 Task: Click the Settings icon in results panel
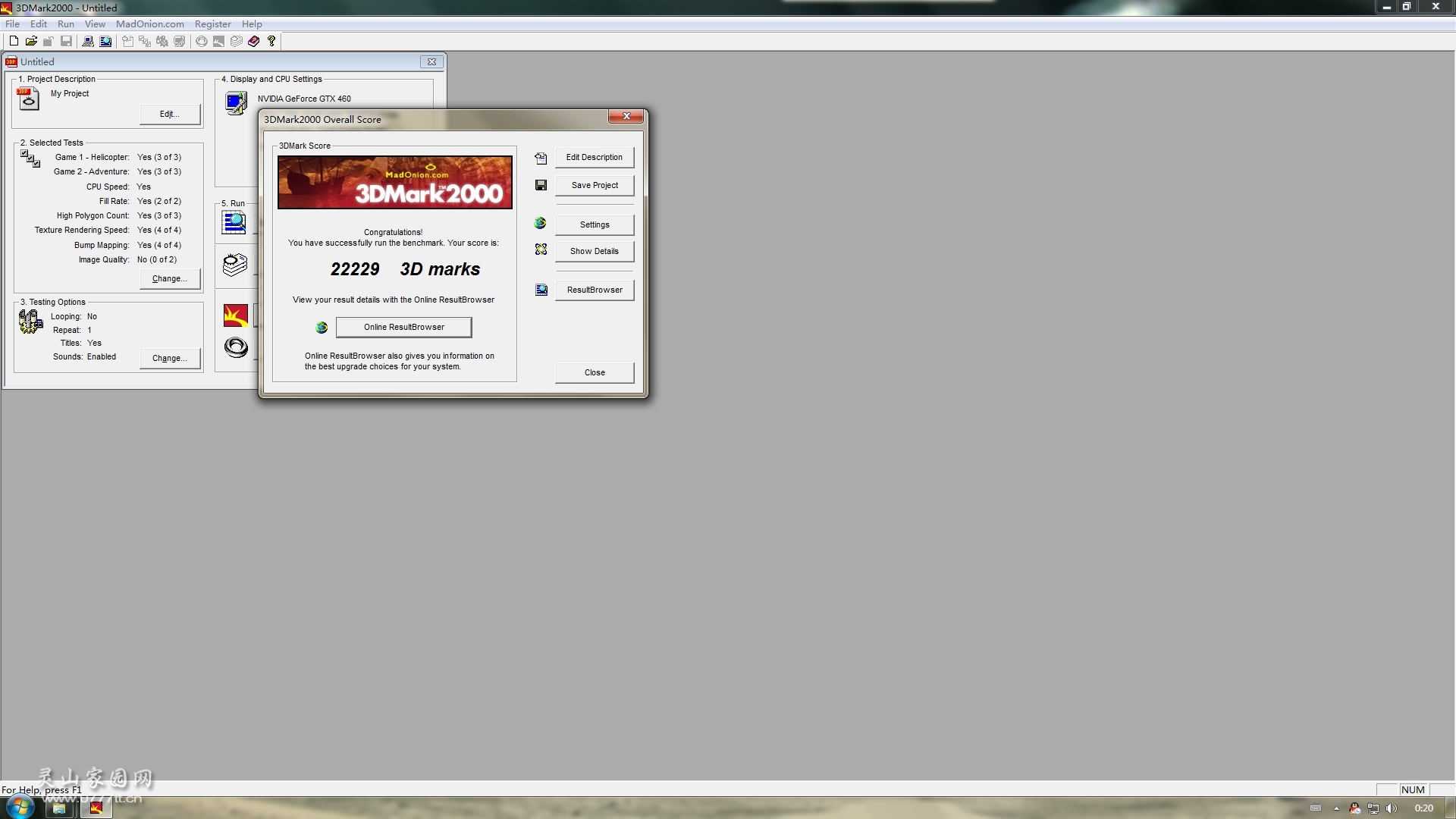pyautogui.click(x=541, y=223)
